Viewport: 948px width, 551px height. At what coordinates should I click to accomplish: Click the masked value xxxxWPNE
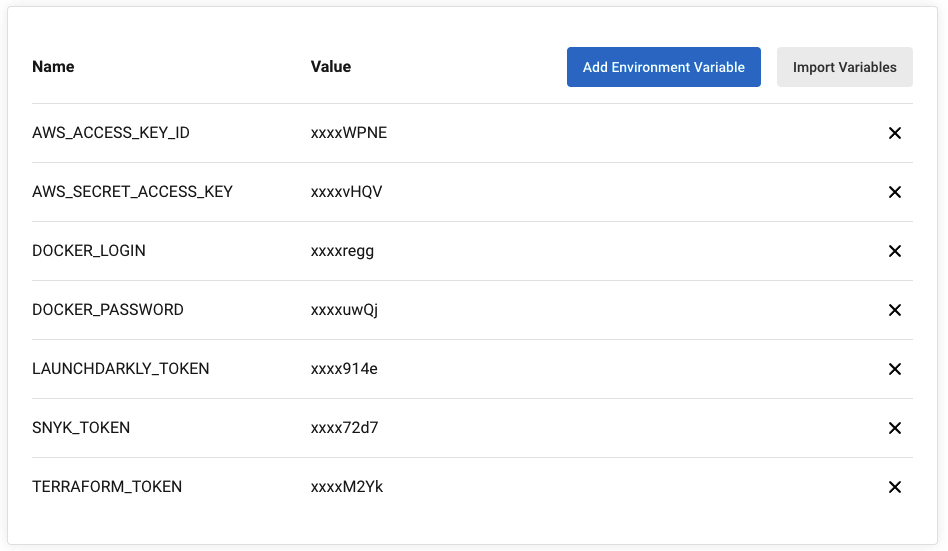(349, 132)
